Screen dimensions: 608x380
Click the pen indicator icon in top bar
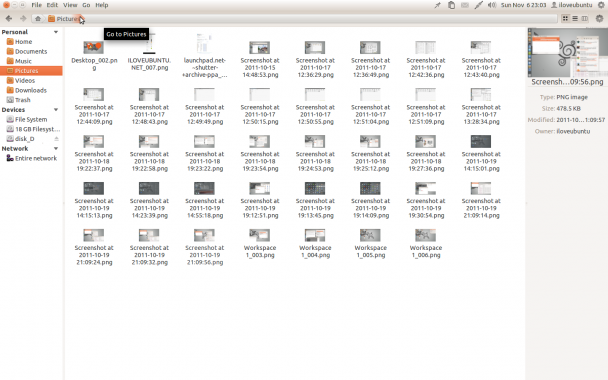click(x=478, y=5)
